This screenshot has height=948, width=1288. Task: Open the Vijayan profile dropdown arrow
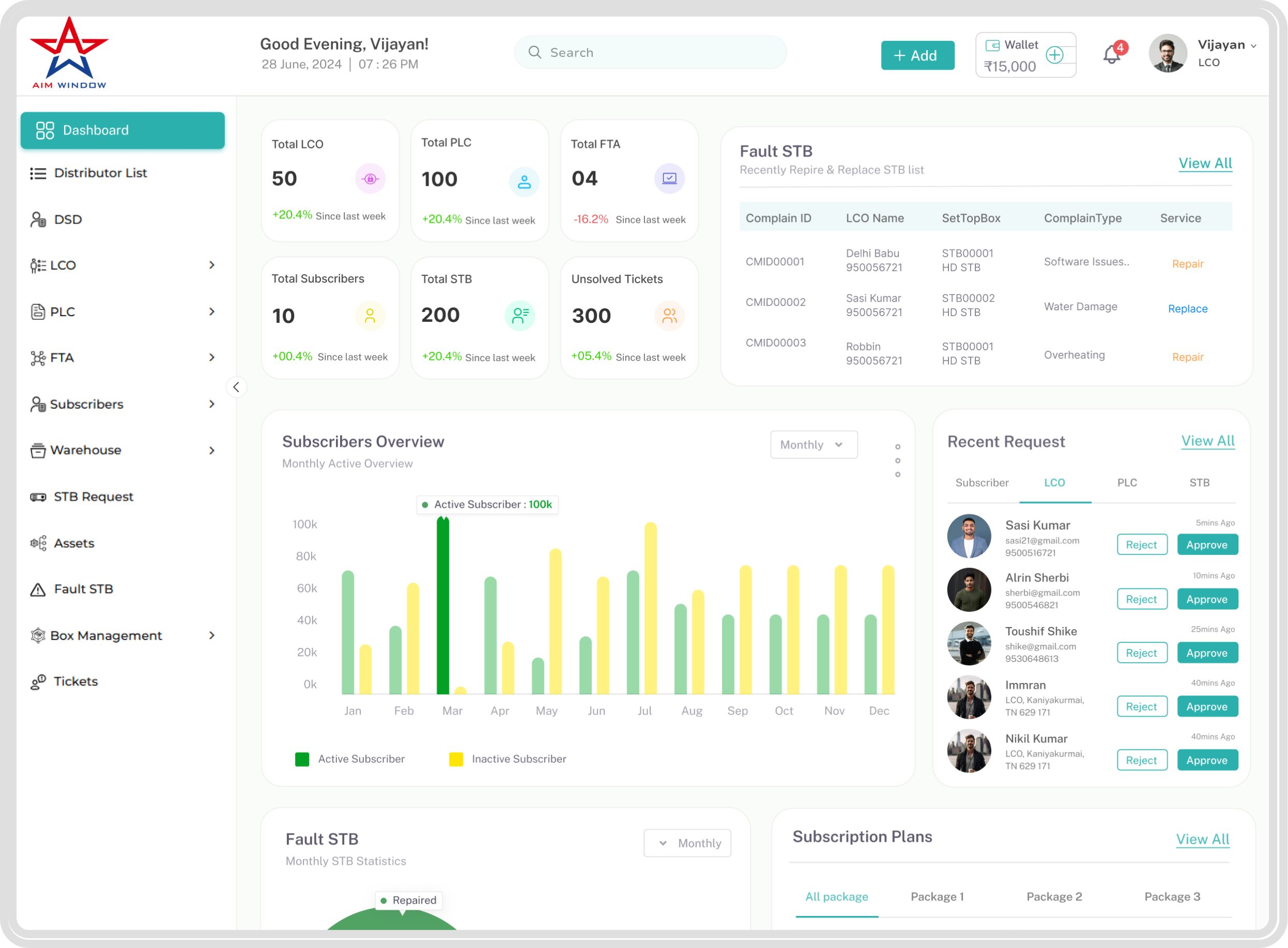(1253, 46)
